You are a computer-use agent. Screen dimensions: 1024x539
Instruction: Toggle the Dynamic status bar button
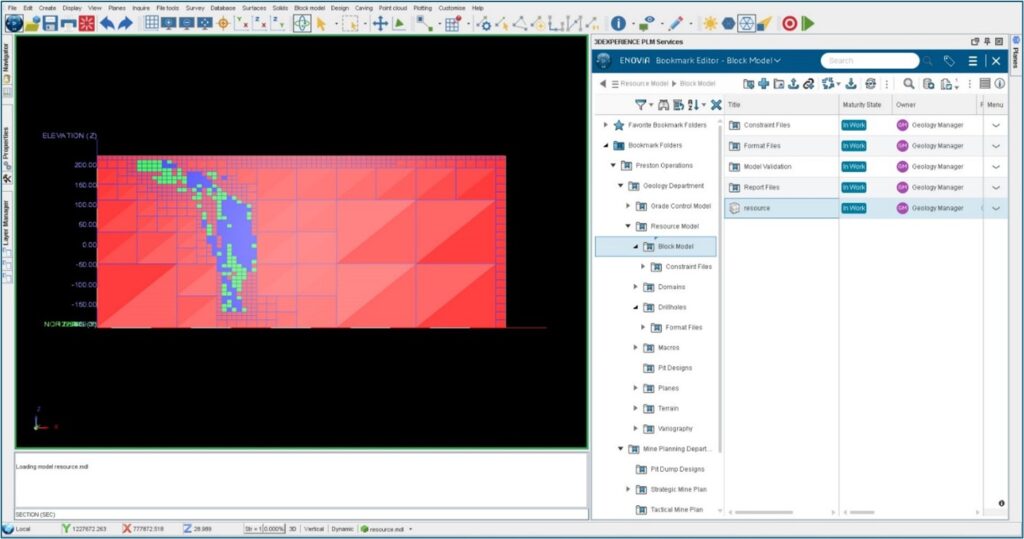tap(342, 529)
